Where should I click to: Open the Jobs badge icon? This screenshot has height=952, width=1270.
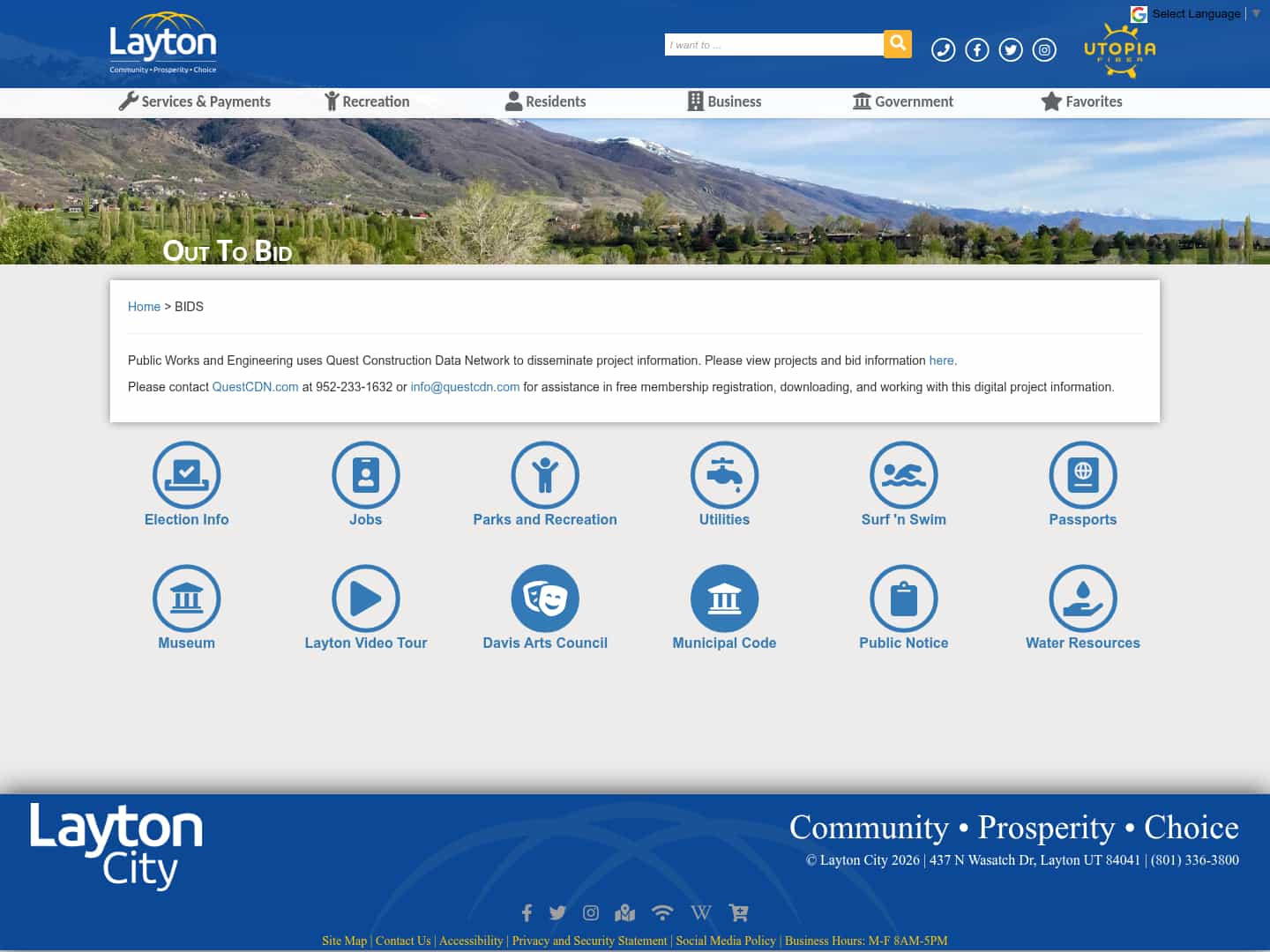366,474
